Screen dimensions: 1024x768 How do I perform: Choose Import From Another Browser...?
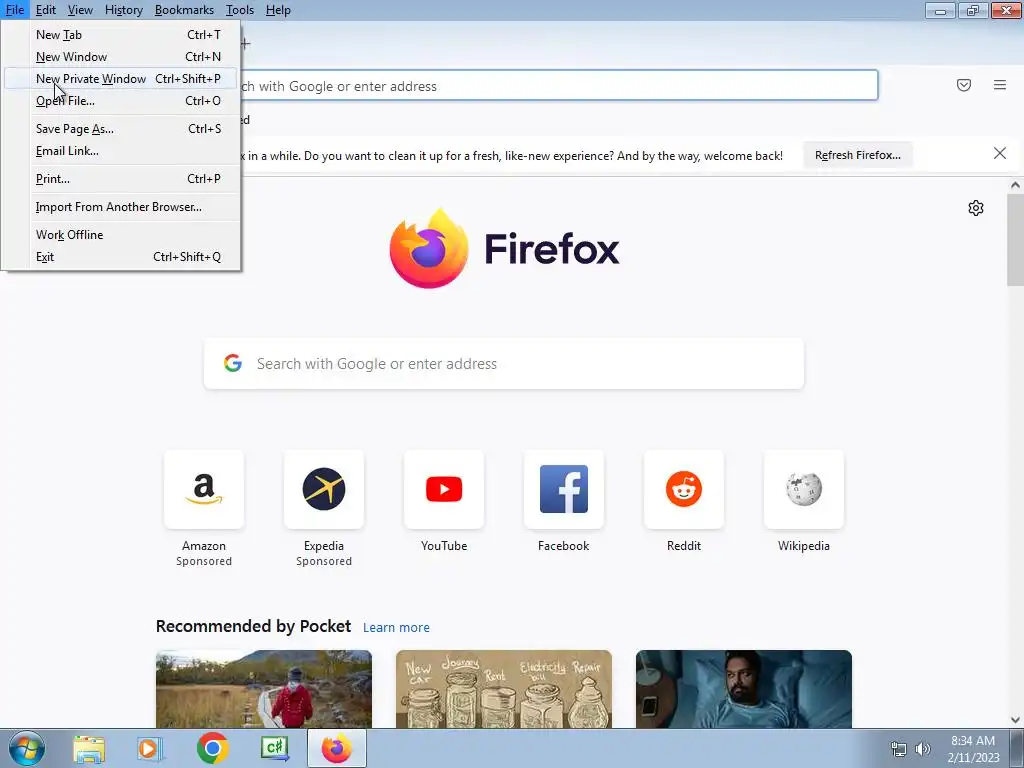click(x=121, y=206)
